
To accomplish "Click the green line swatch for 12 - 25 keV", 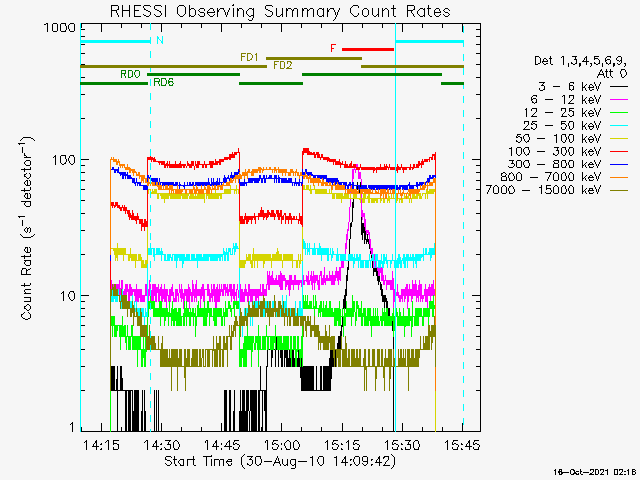I will 619,113.
